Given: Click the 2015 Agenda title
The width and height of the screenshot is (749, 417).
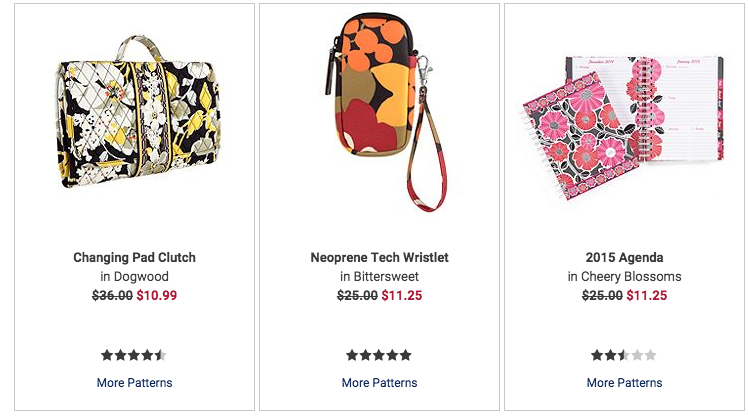Looking at the screenshot, I should pos(624,257).
